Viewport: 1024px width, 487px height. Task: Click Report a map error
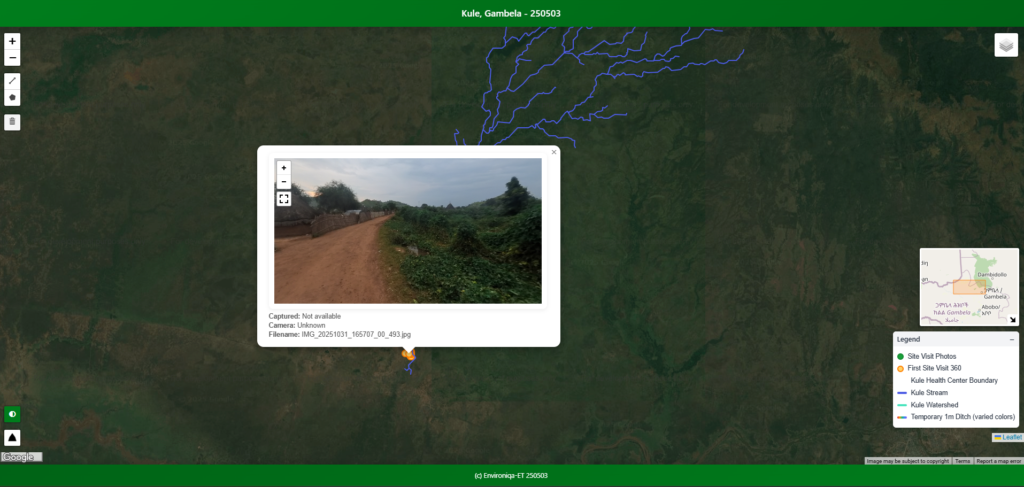click(x=998, y=461)
